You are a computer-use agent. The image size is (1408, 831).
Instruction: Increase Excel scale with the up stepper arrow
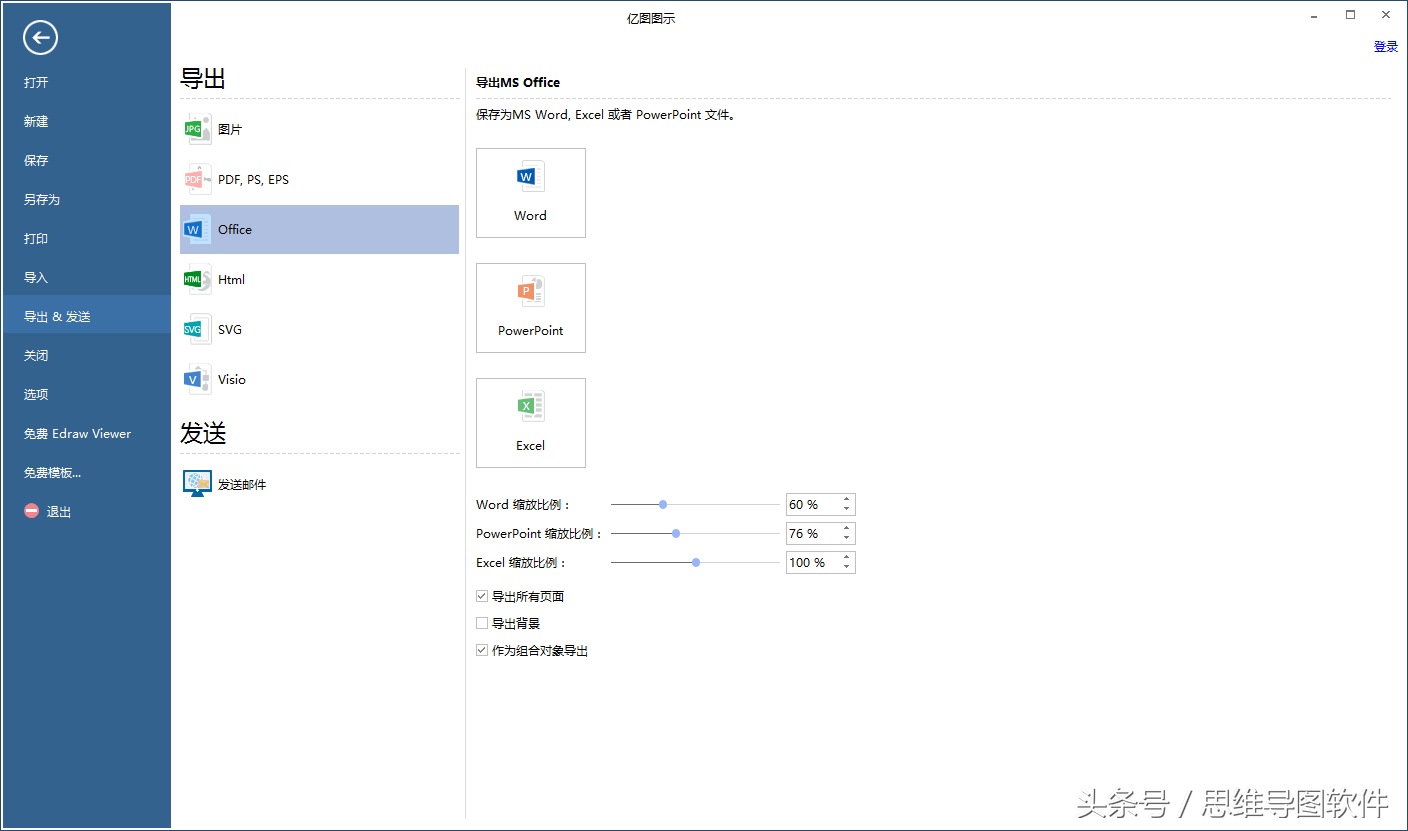[x=846, y=558]
